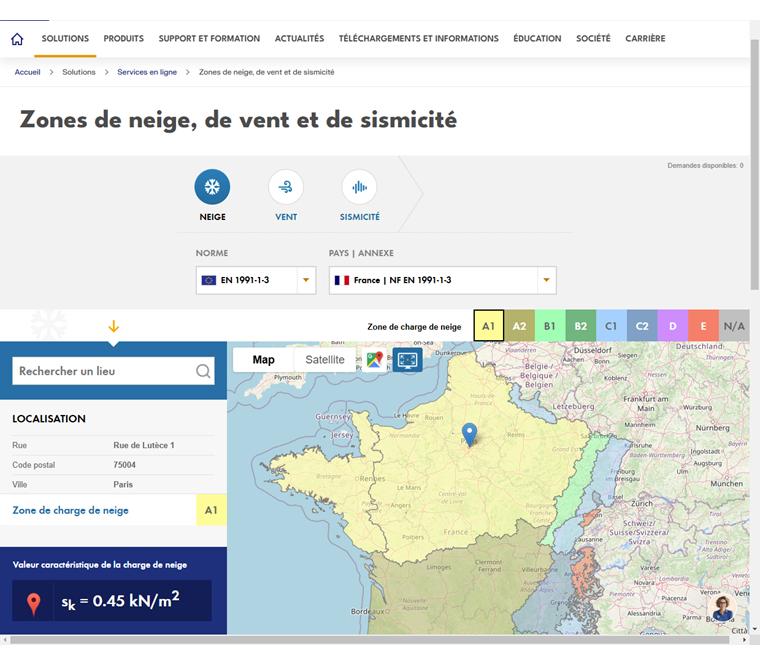Select the A2 snow zone swatch
760x665 pixels.
(x=519, y=326)
